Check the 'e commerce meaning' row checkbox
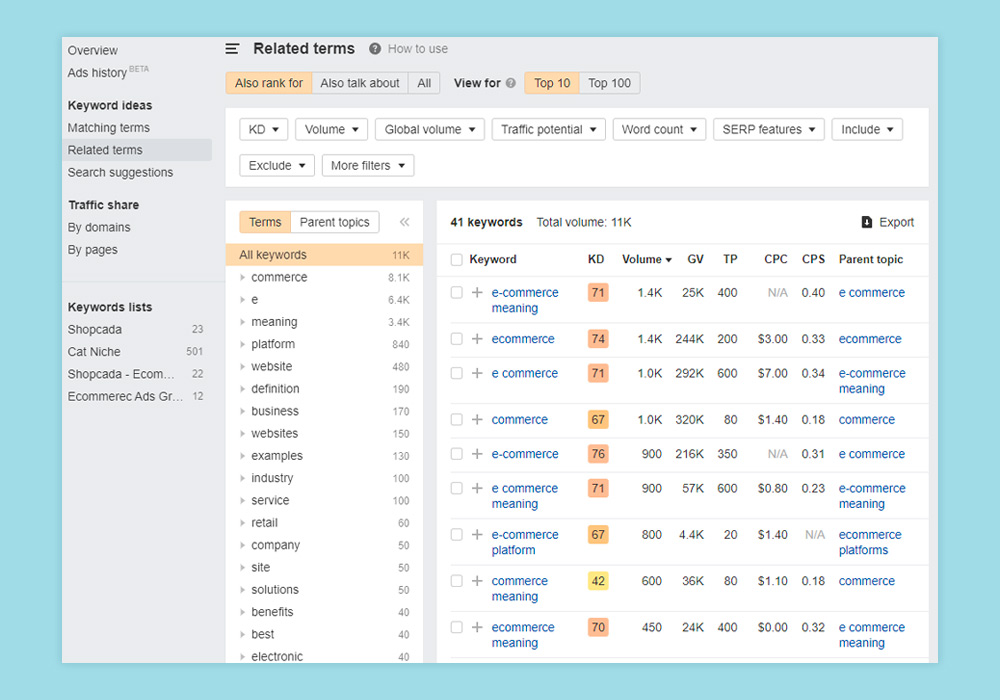This screenshot has width=1000, height=700. (457, 489)
